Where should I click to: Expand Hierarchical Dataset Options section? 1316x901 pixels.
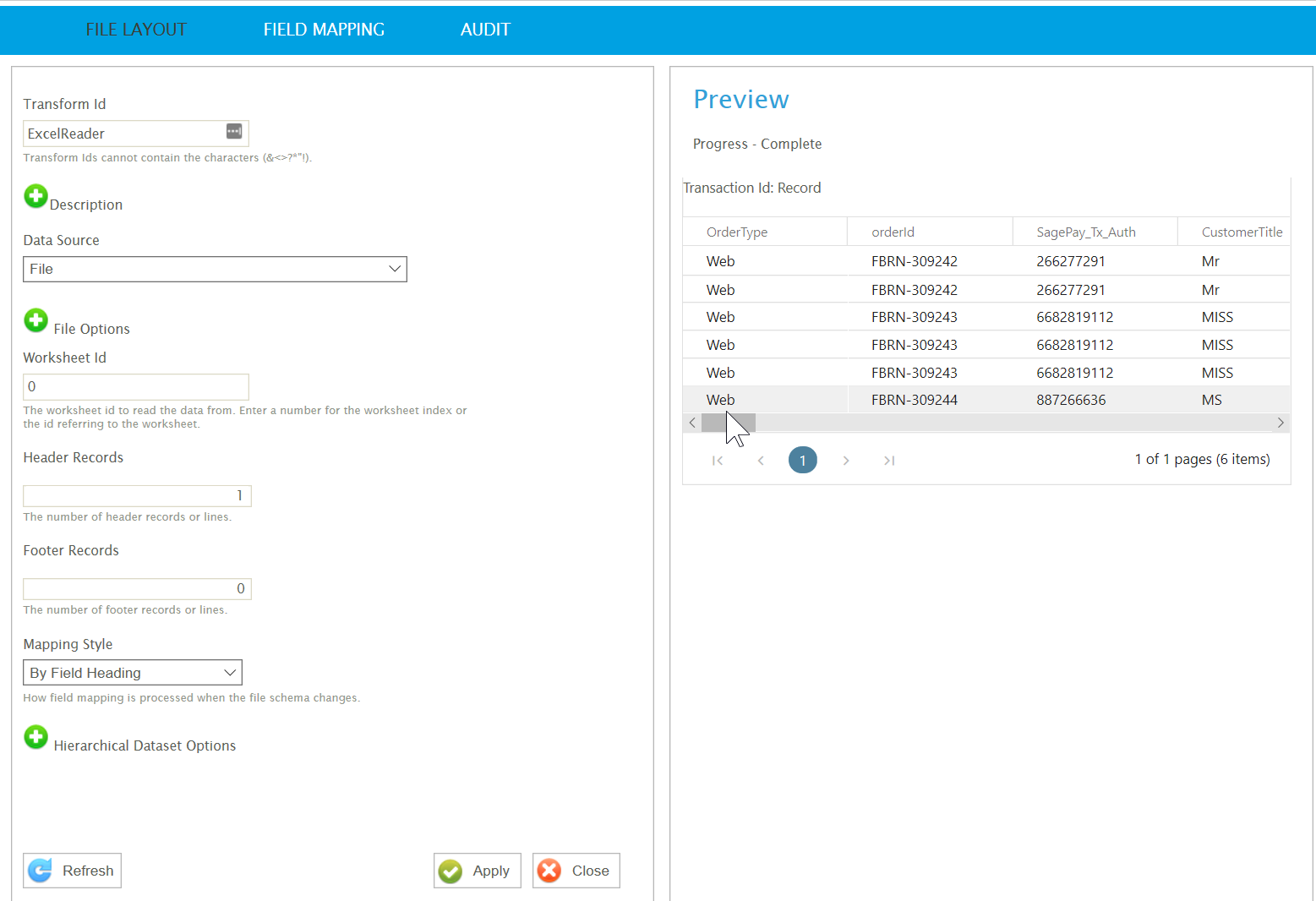coord(35,737)
